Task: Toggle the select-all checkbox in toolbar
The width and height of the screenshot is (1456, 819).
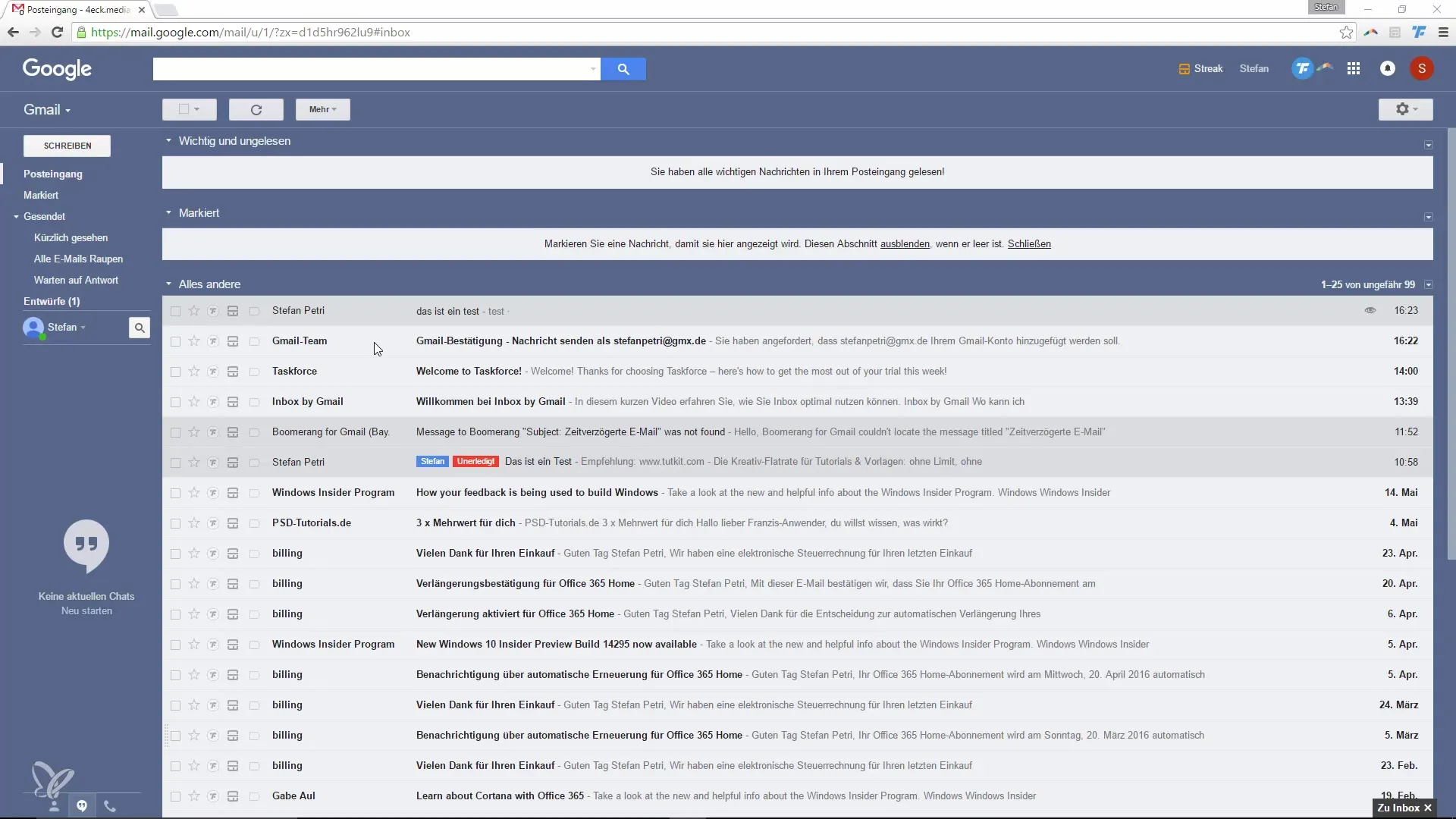Action: (184, 109)
